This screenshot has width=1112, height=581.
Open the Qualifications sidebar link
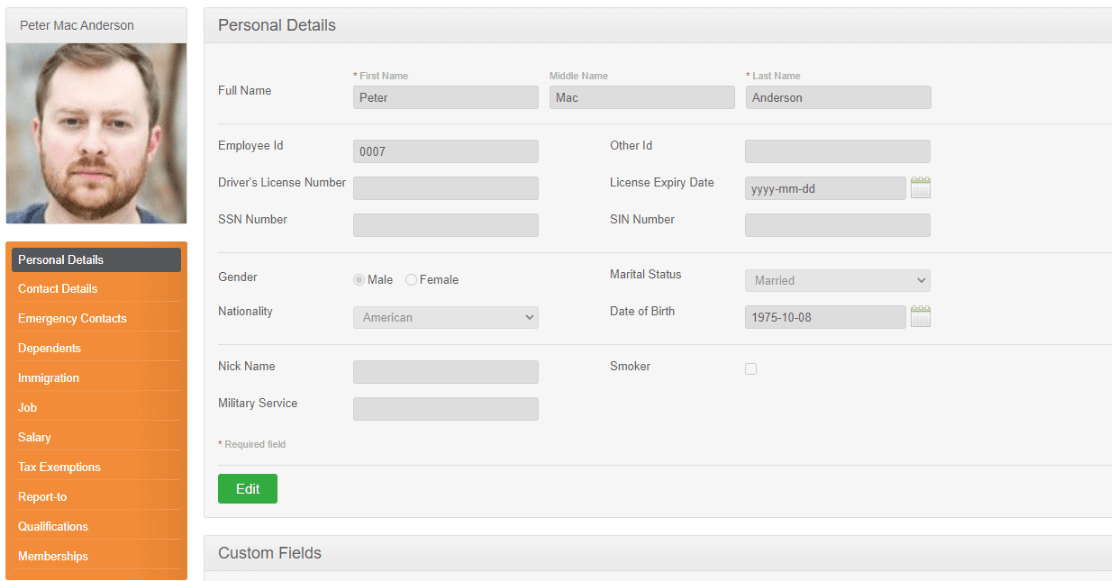click(53, 526)
